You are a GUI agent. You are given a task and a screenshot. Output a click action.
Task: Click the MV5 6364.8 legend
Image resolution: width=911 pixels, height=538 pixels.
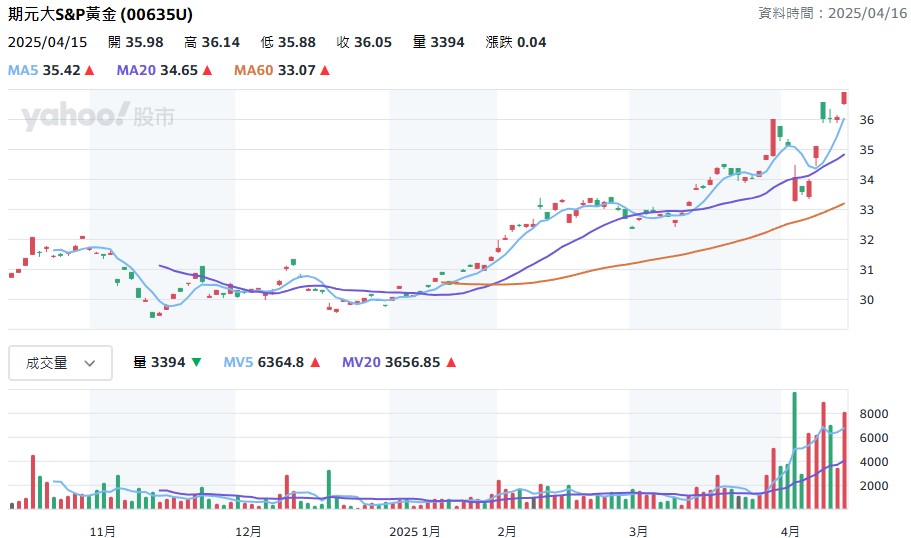tap(264, 363)
